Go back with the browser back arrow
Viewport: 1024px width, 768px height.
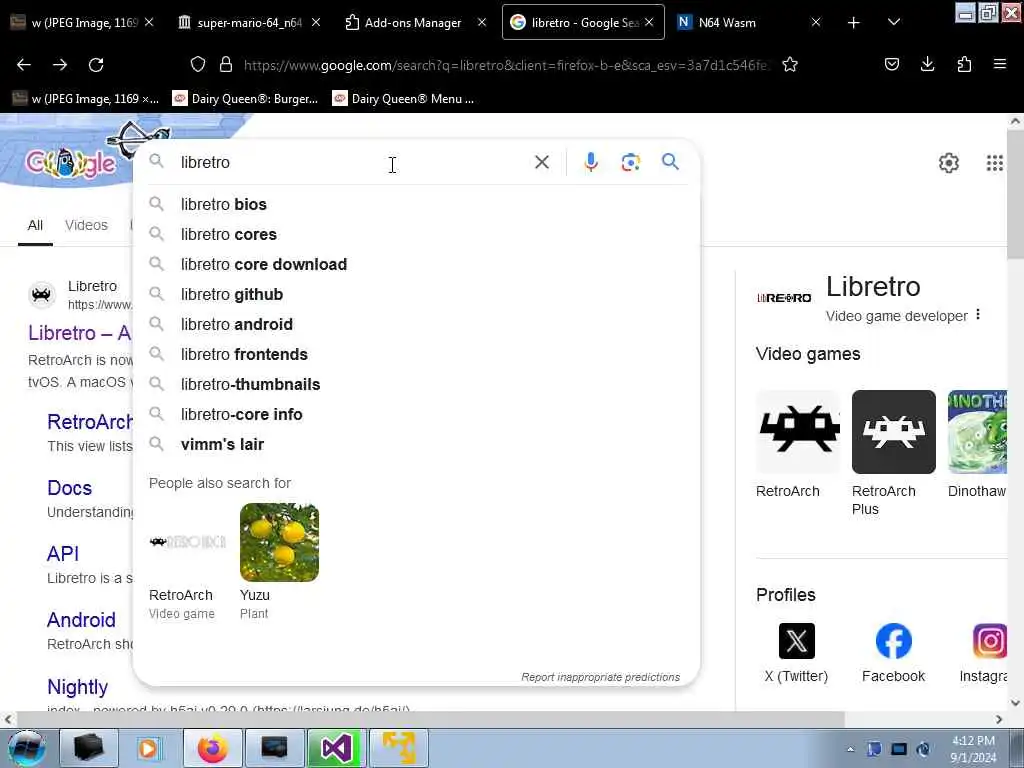click(x=24, y=65)
